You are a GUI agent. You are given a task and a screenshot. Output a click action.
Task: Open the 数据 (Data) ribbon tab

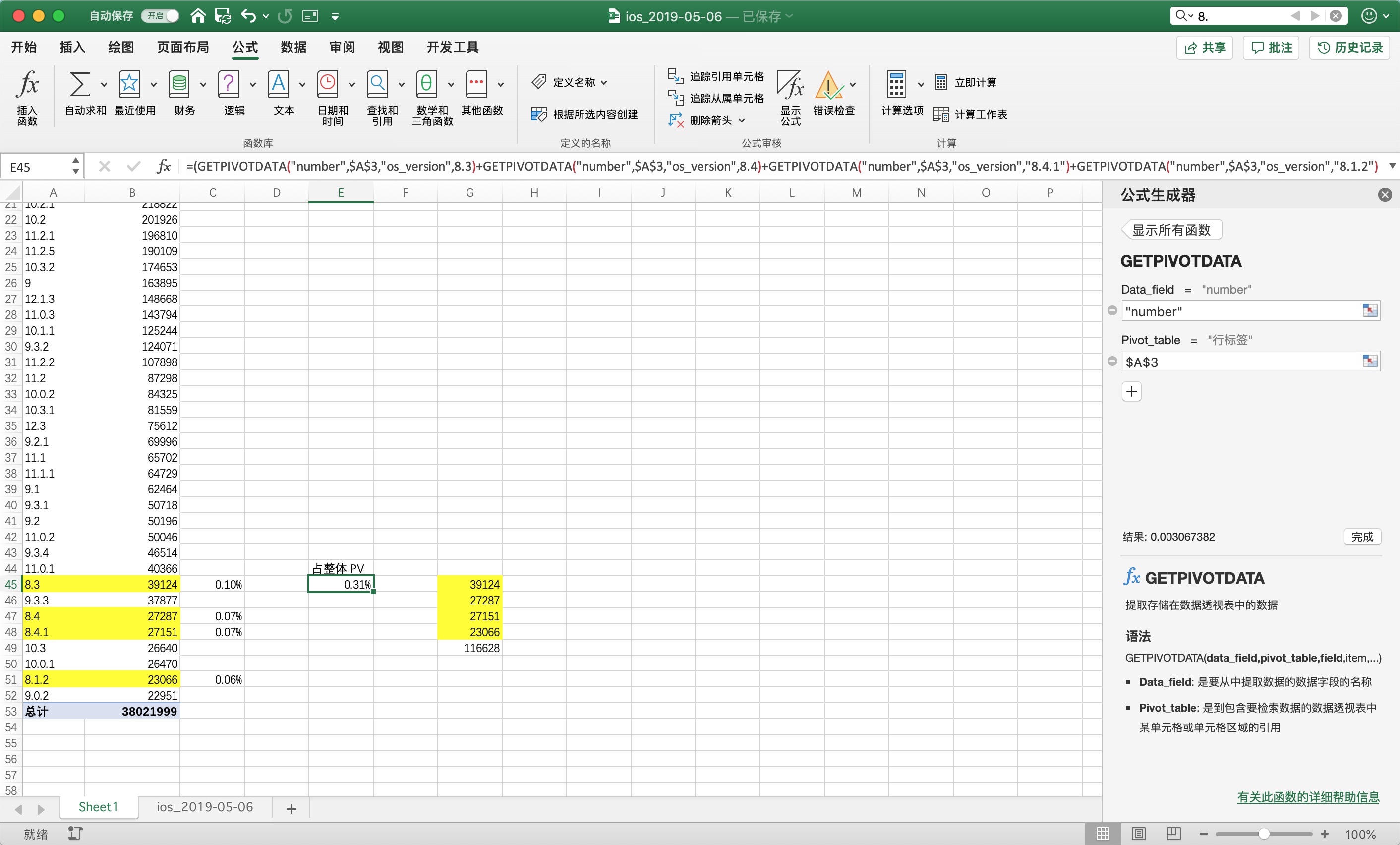click(x=293, y=47)
